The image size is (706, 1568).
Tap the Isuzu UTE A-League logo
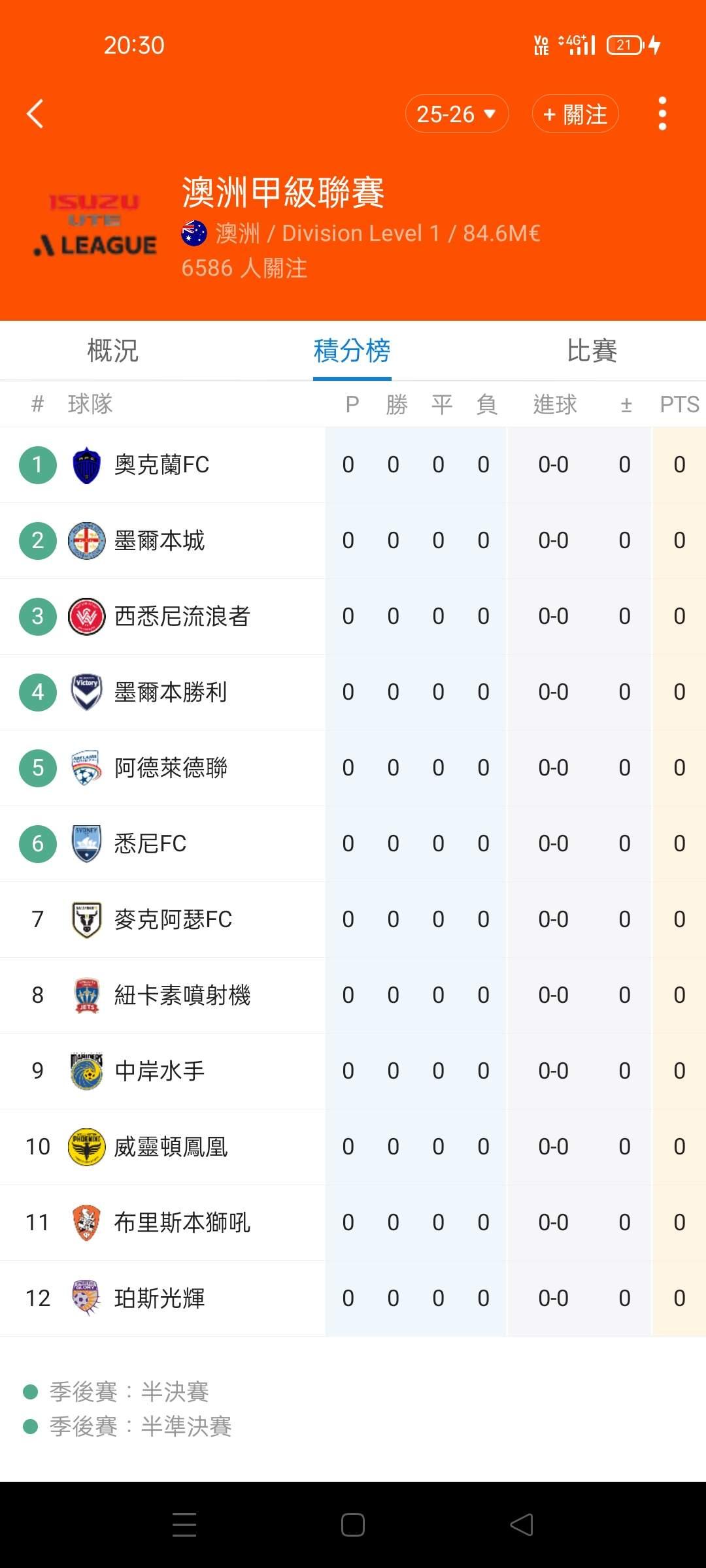pos(95,225)
